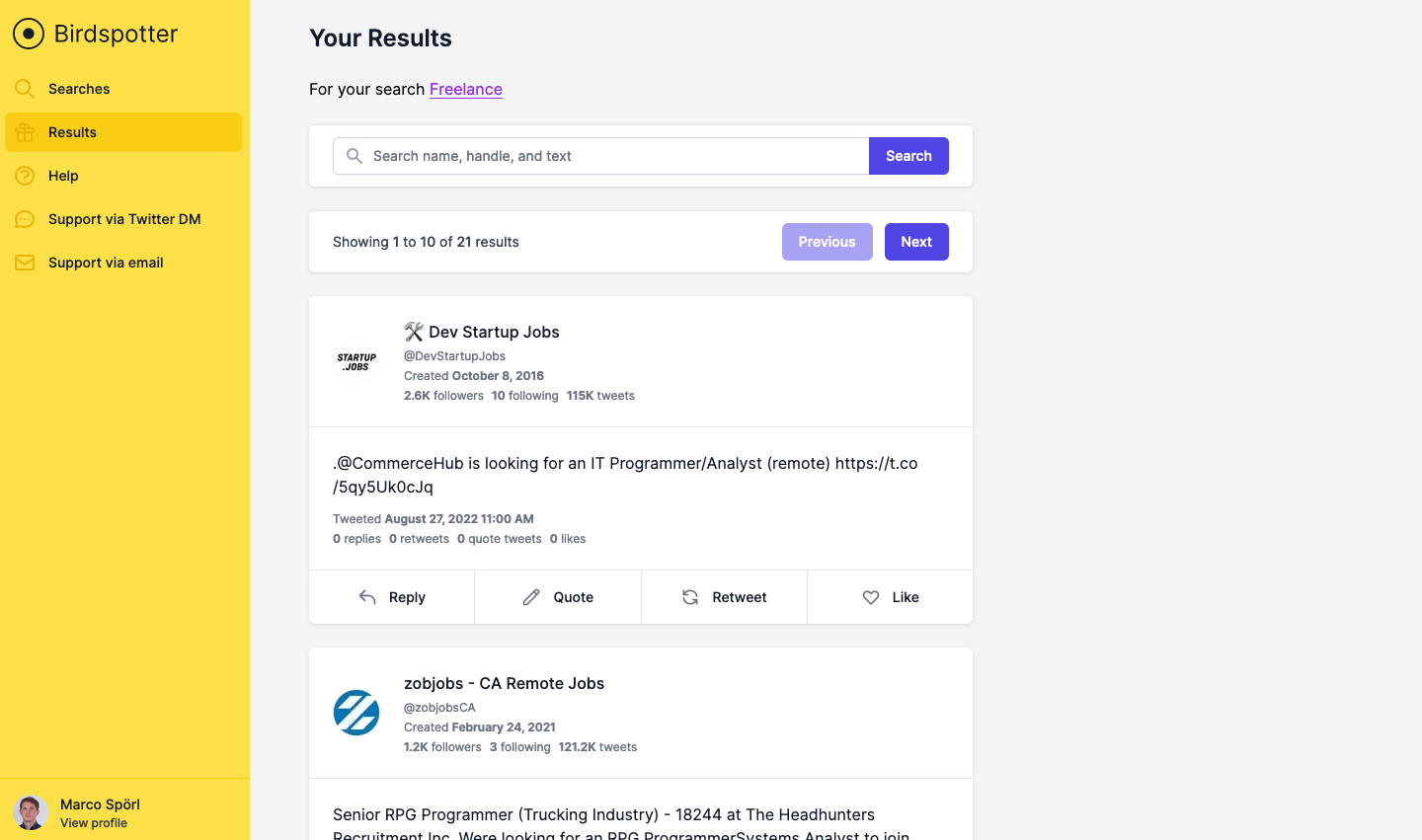1422x840 pixels.
Task: Click the Reply arrow icon on the tweet
Action: (x=366, y=597)
